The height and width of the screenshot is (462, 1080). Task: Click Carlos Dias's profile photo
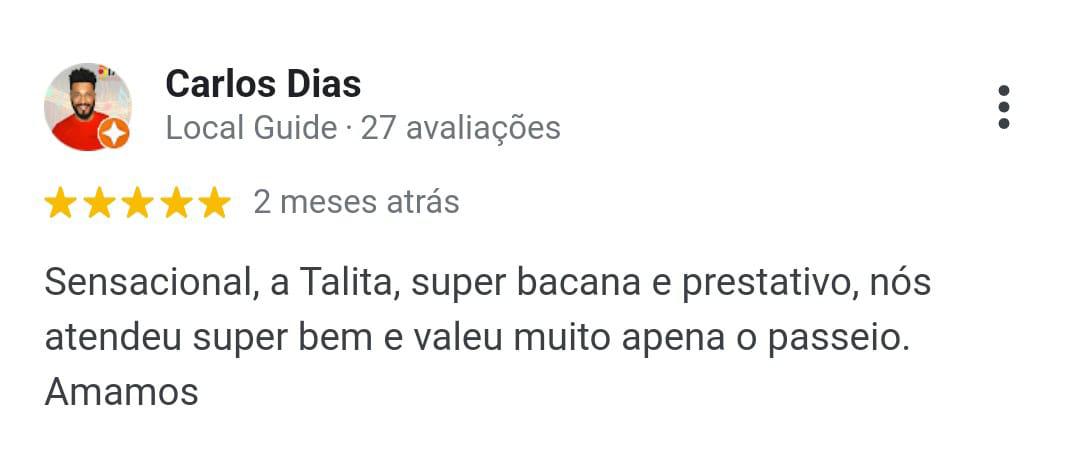pyautogui.click(x=86, y=106)
